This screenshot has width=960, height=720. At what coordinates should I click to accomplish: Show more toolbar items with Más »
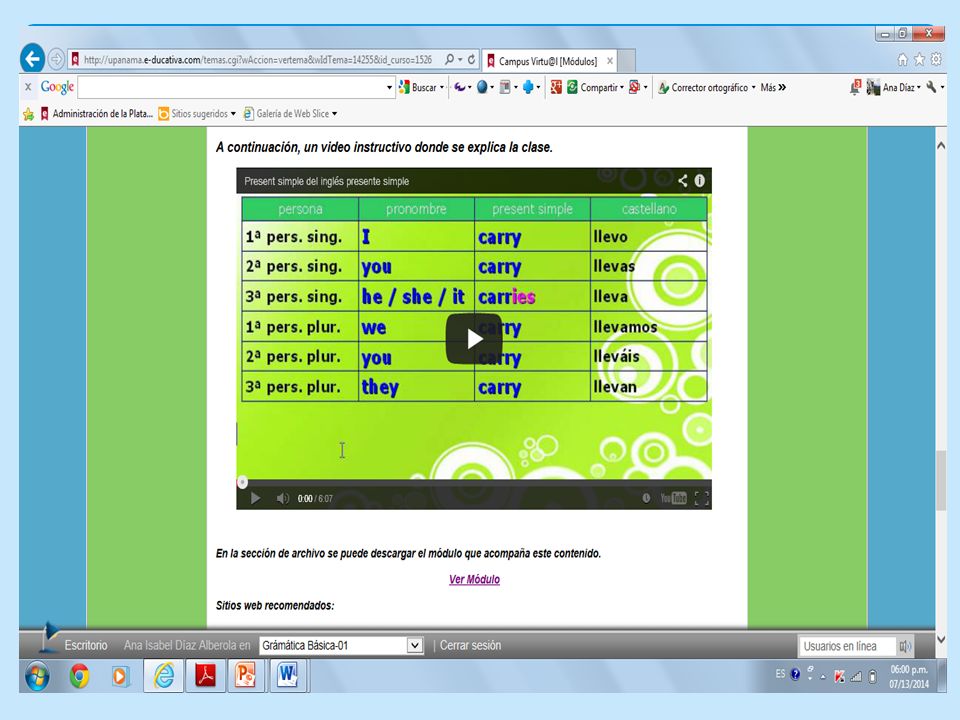click(773, 88)
